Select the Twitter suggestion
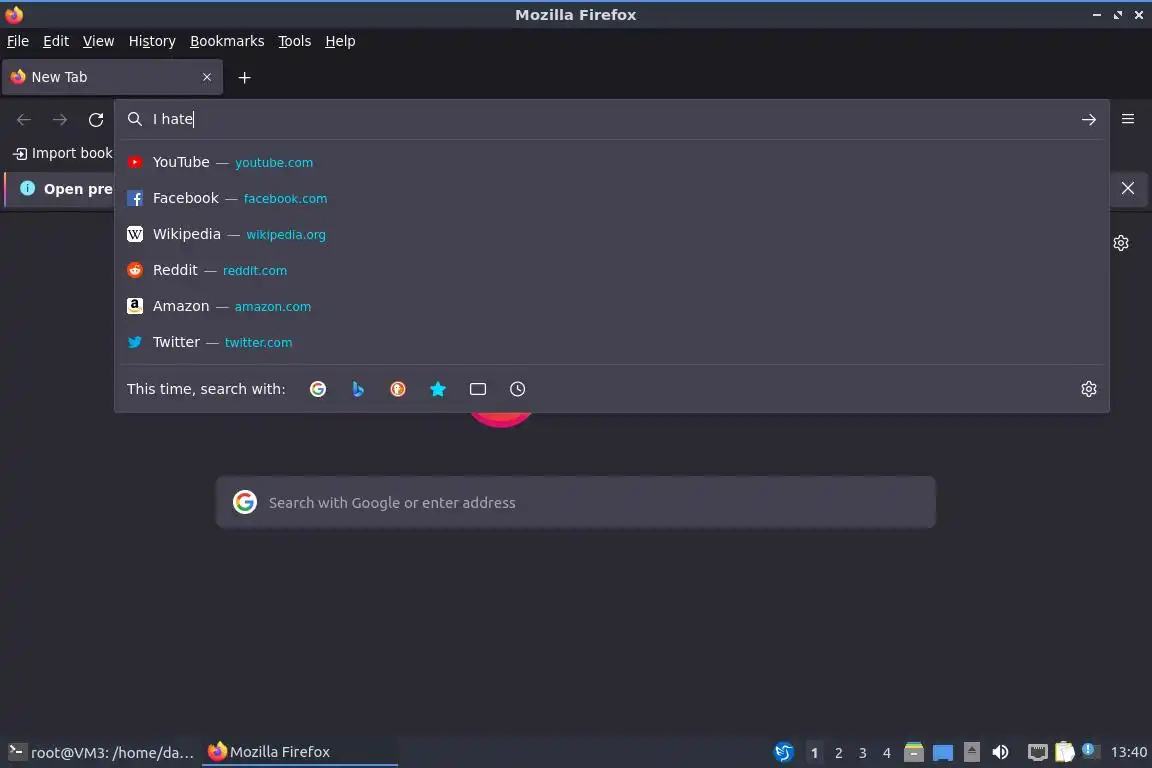 point(611,342)
